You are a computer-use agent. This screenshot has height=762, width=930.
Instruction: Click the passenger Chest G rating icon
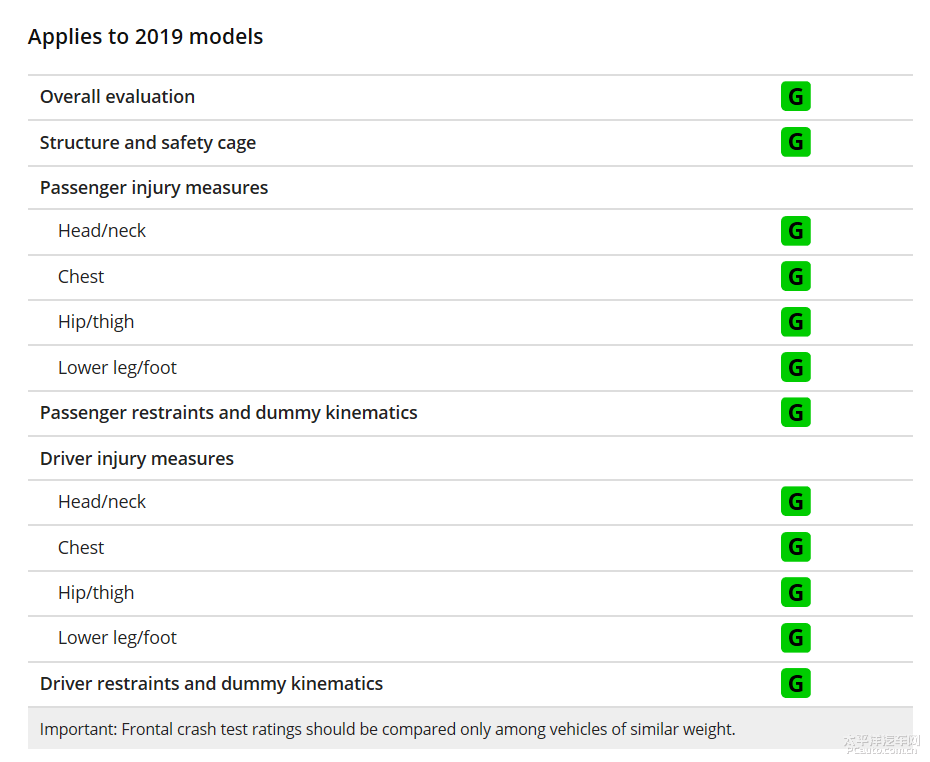(x=795, y=276)
